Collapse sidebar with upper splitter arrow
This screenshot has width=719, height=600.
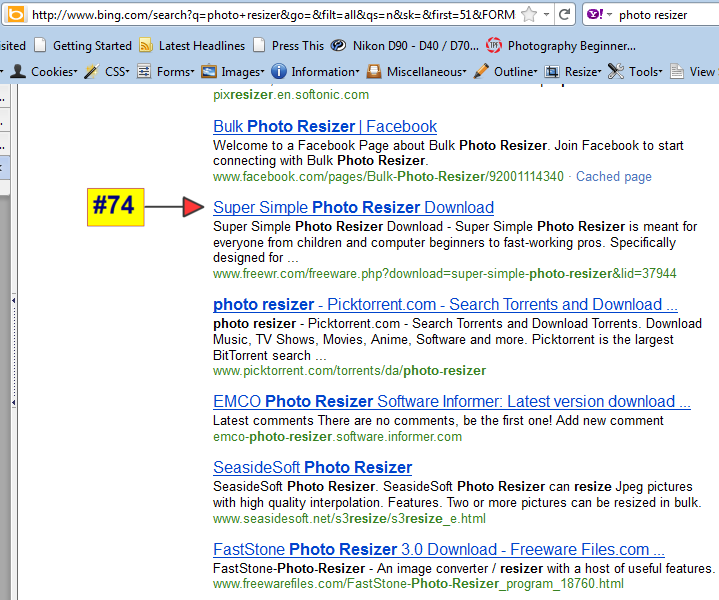coord(14,300)
